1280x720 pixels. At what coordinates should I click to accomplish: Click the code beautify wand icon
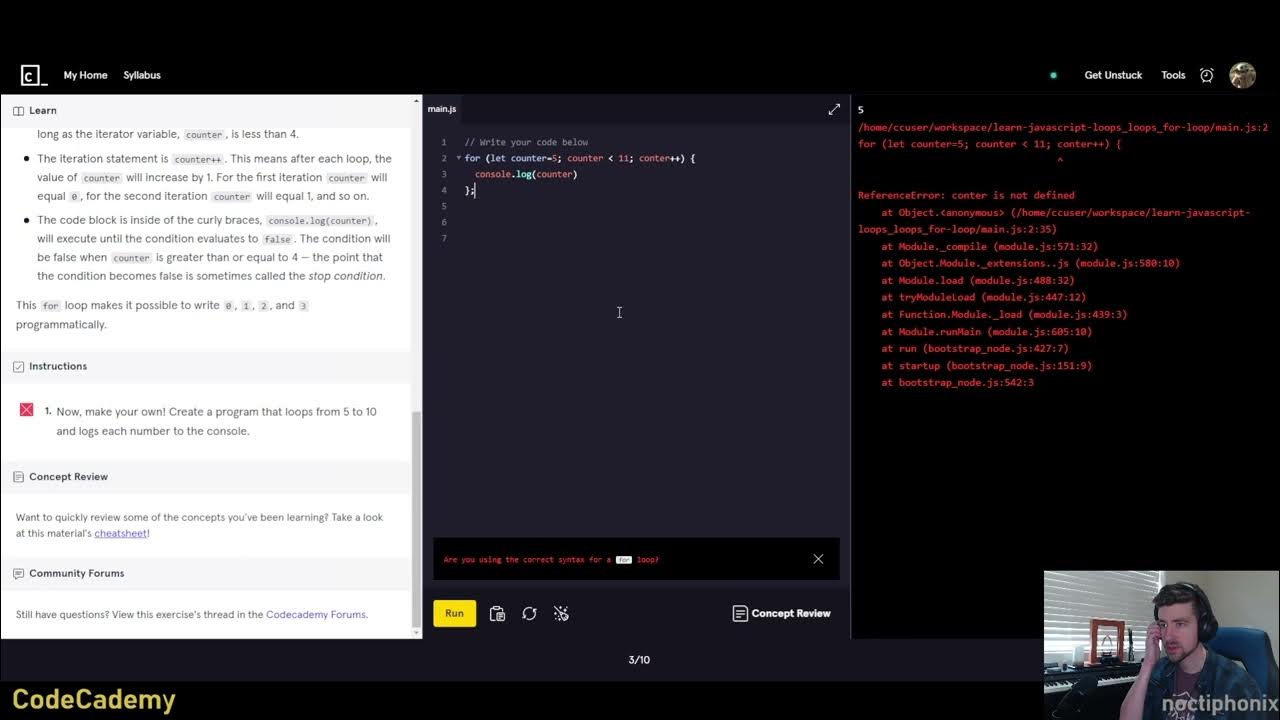(561, 614)
